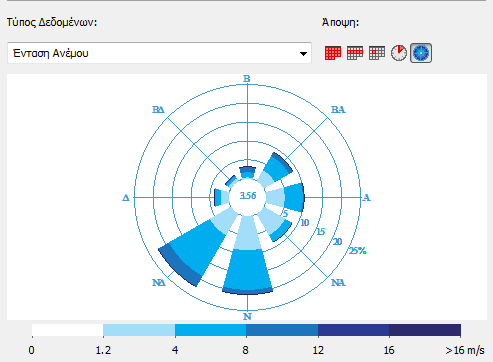Switch to the full month calendar view
This screenshot has height=362, width=493.
click(x=333, y=53)
